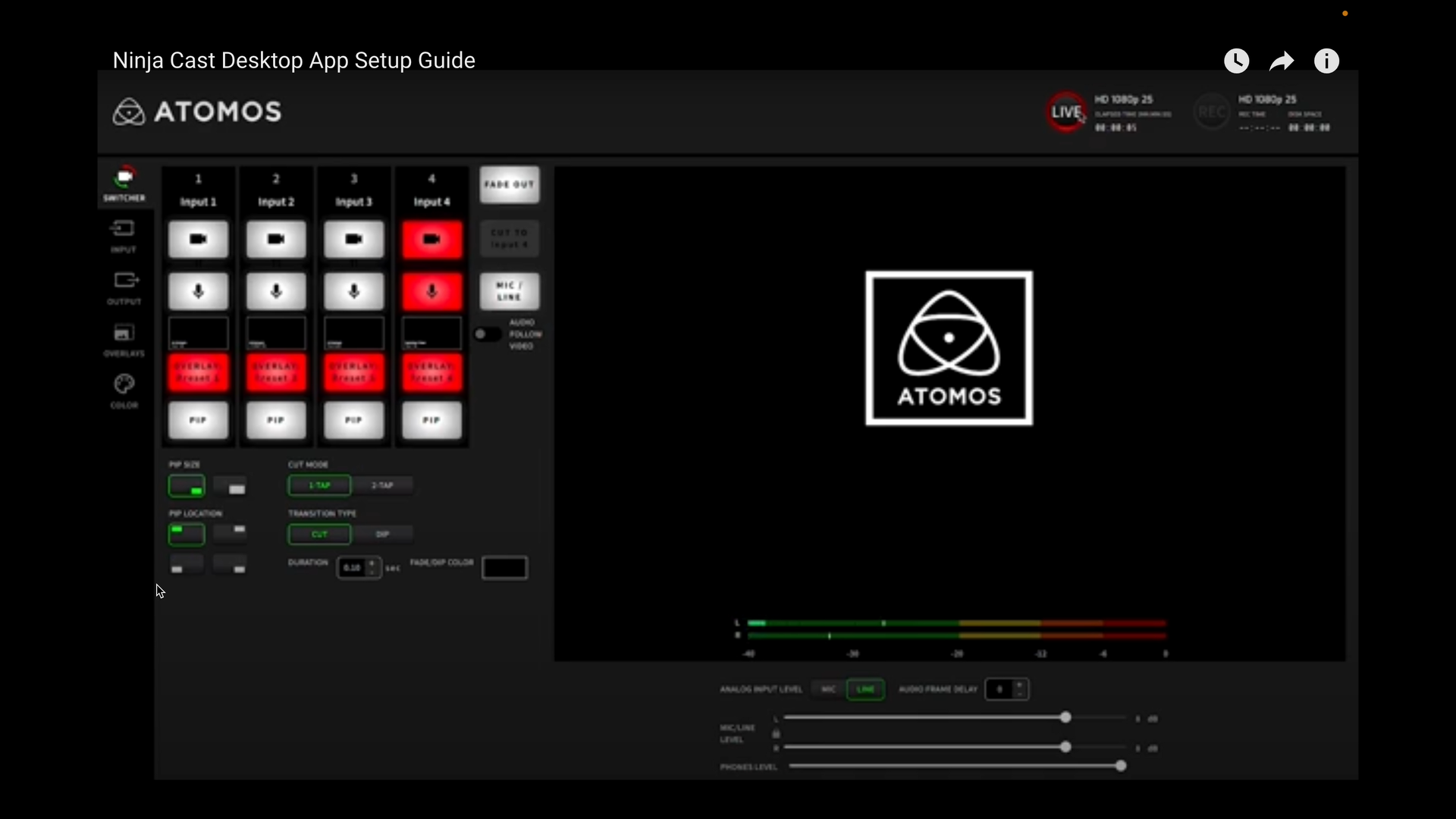
Task: Choose DIP transition type
Action: click(382, 535)
